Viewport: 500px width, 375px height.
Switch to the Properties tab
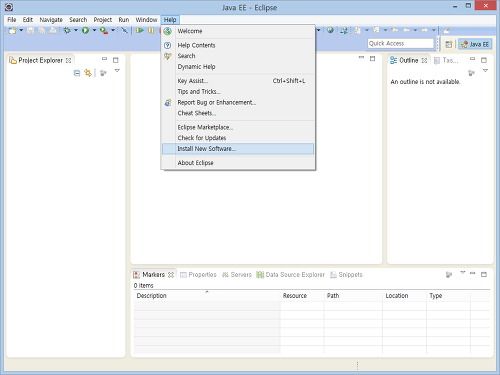pos(198,275)
